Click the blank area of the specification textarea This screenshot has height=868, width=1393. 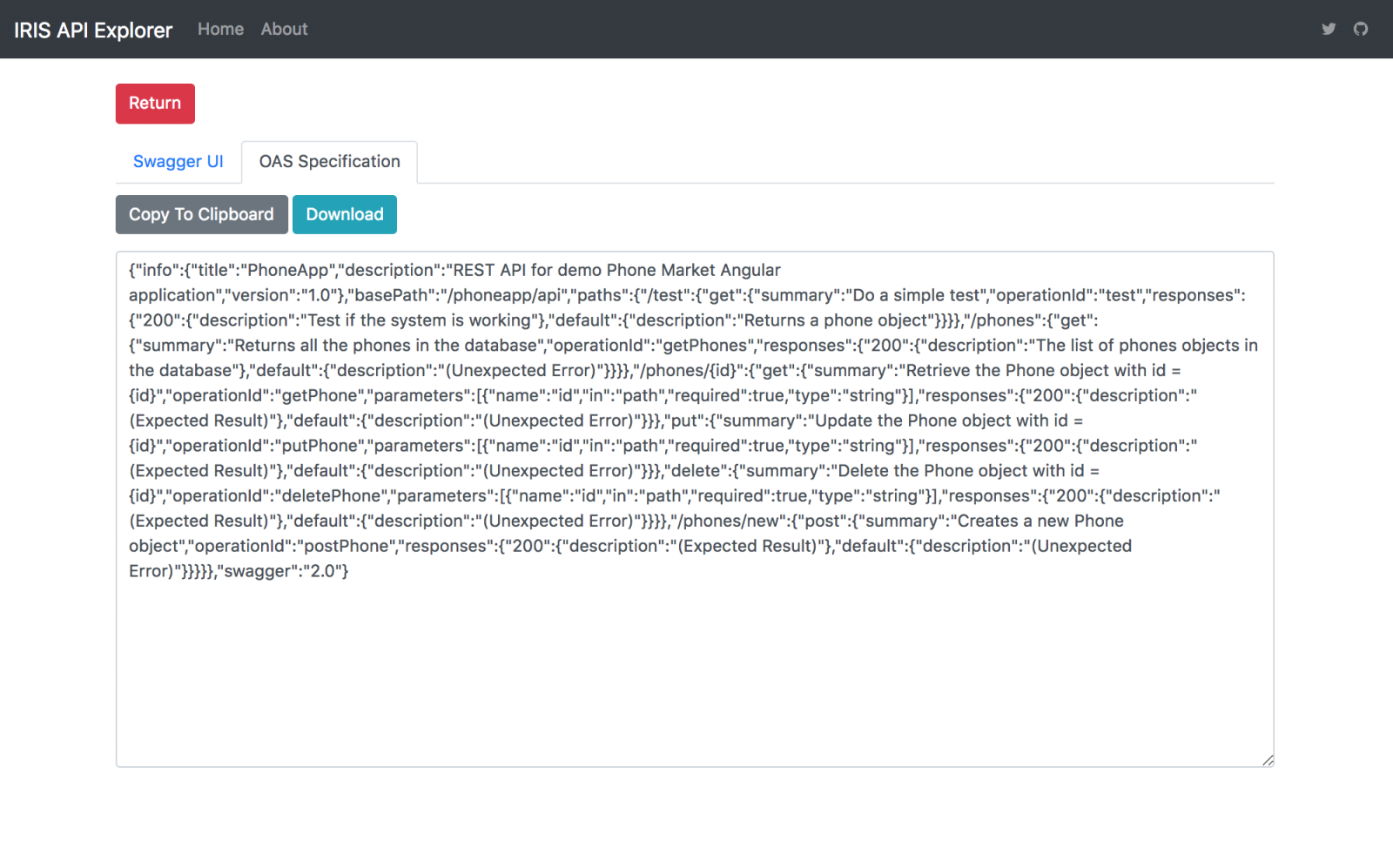click(694, 670)
